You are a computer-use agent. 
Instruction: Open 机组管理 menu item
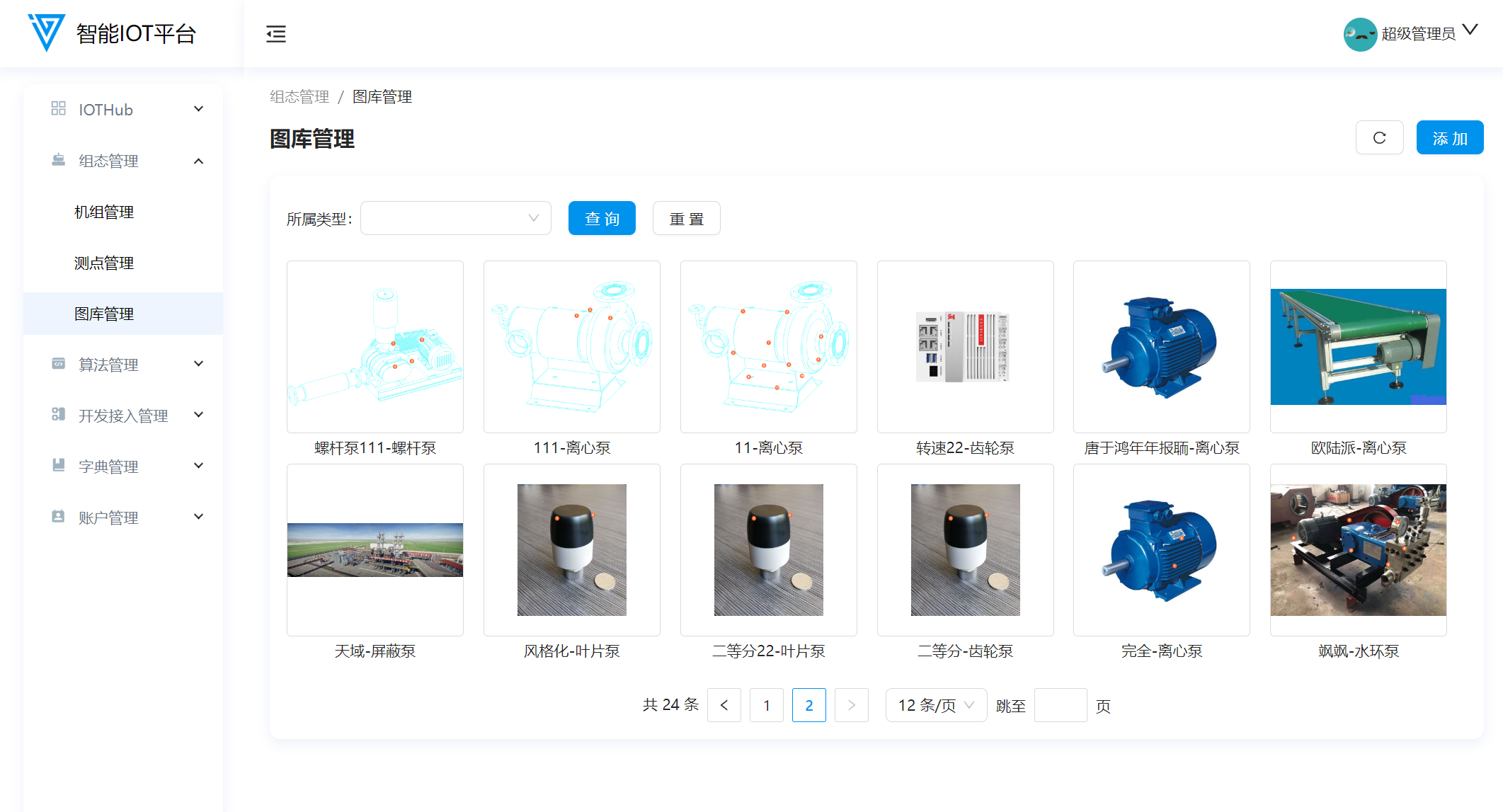click(x=104, y=212)
